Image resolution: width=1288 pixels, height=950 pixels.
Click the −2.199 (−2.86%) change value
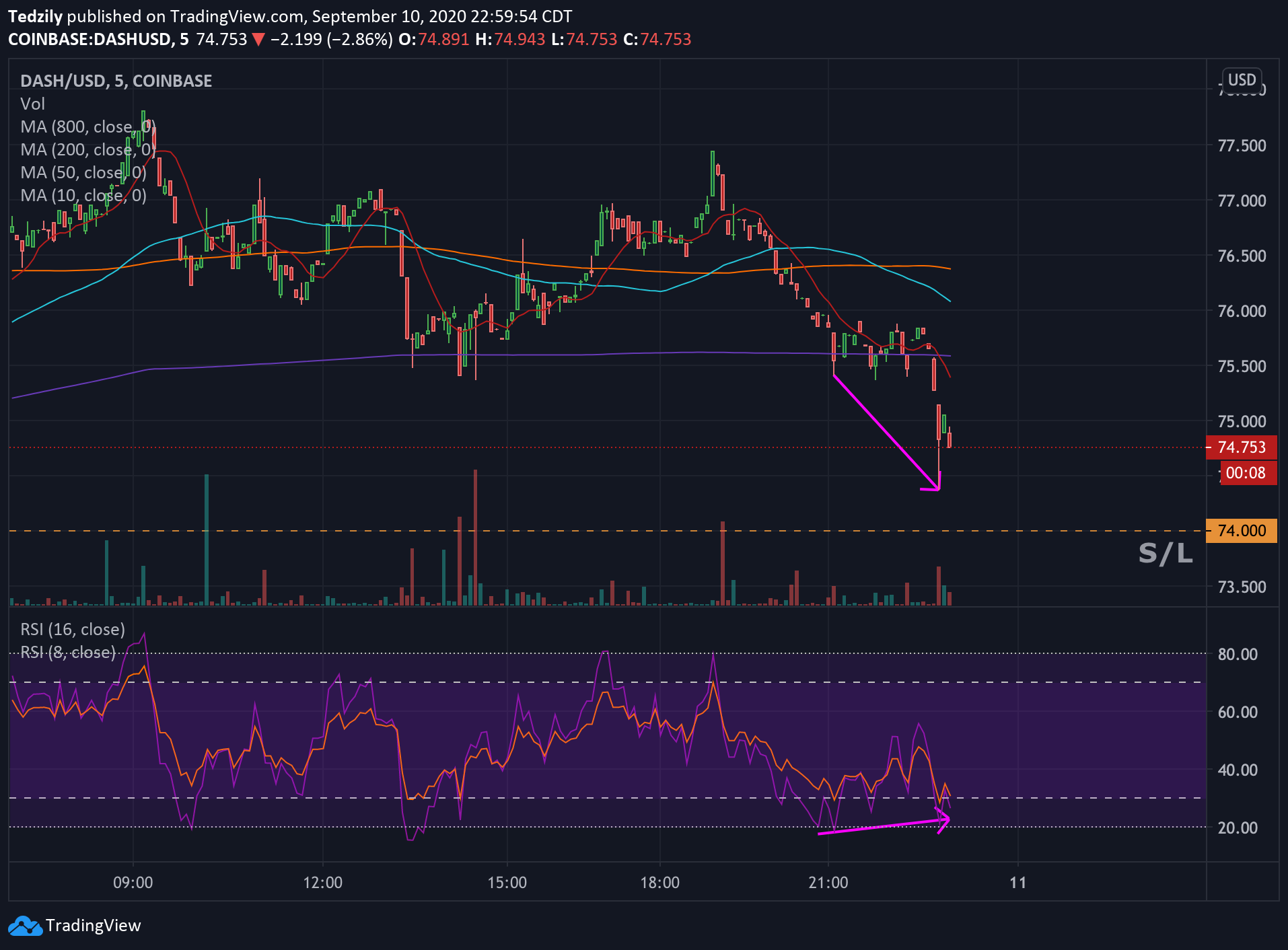click(x=332, y=40)
